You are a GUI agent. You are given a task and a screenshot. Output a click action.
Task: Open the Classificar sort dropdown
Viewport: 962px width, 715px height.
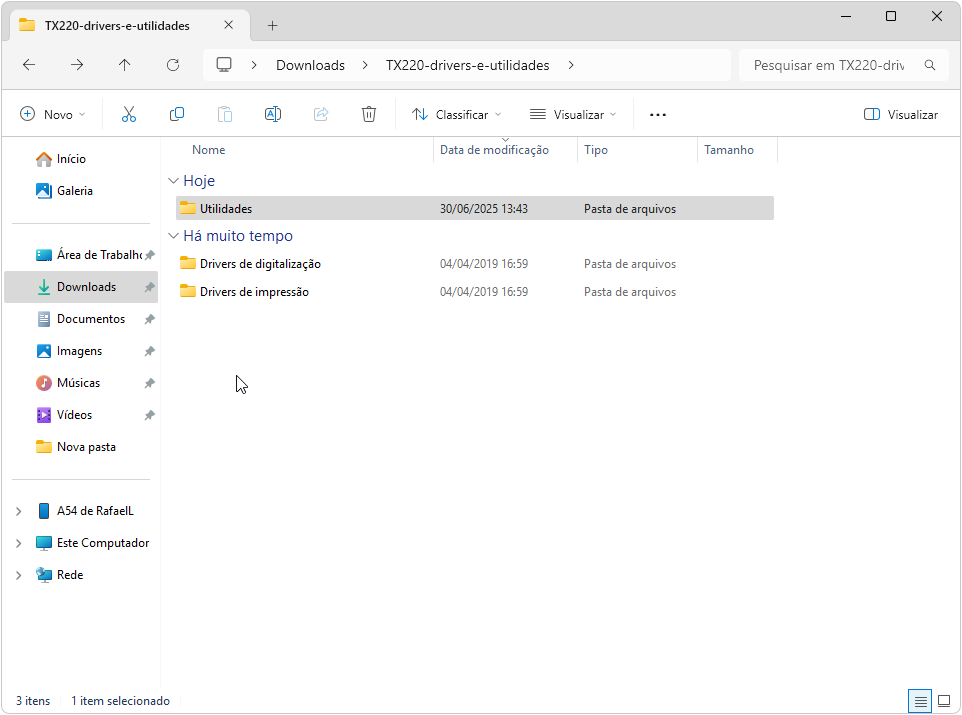coord(456,115)
